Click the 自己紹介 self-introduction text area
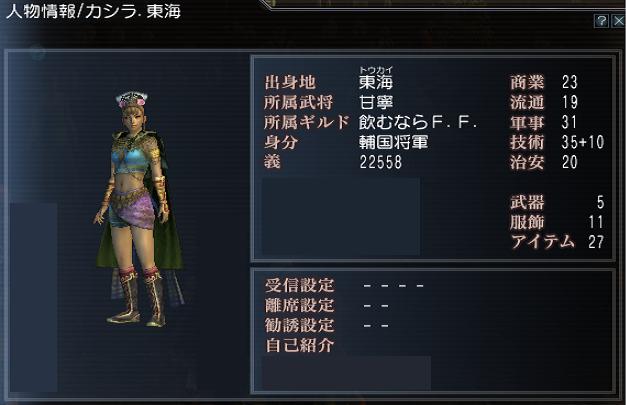The image size is (626, 405). 347,373
